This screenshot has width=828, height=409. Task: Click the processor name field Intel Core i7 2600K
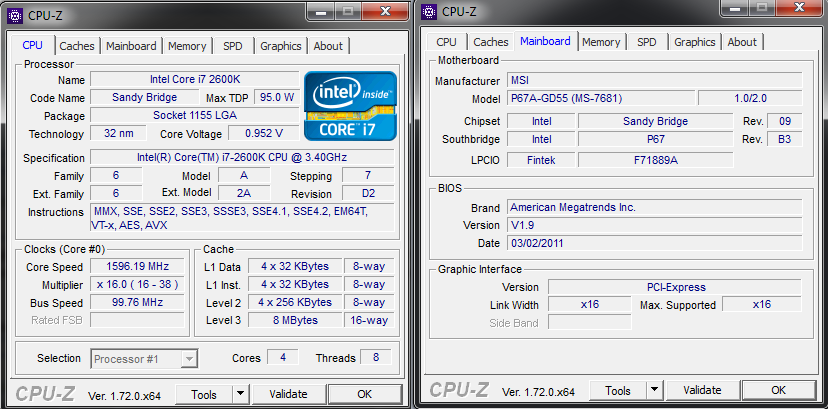click(x=195, y=79)
